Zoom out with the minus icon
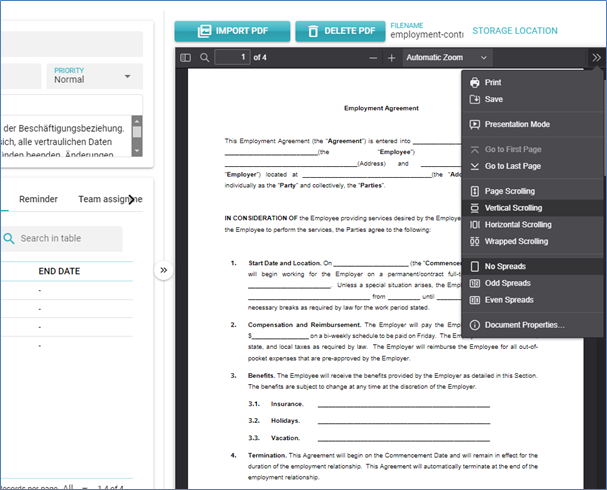 click(x=372, y=58)
